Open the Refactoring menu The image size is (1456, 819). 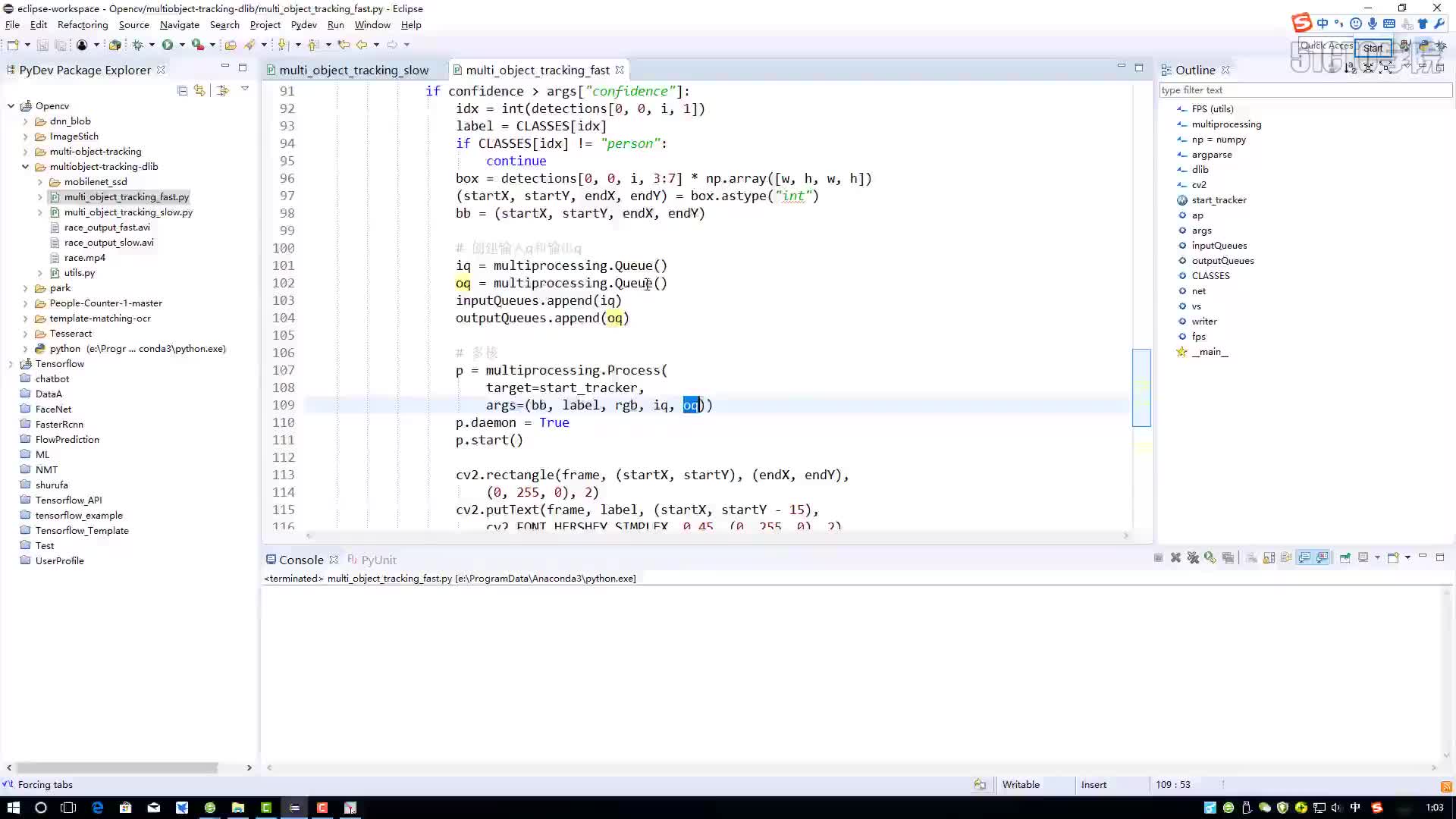click(x=83, y=25)
